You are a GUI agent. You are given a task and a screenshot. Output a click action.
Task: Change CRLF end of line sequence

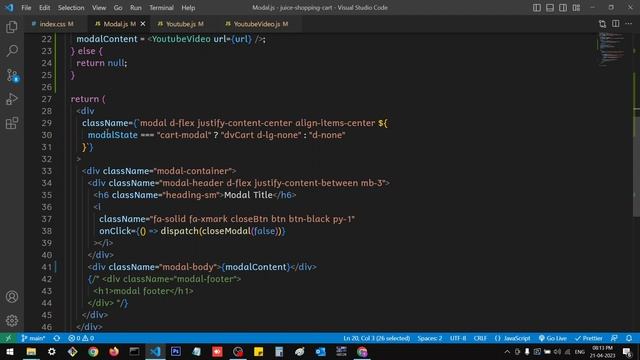pos(480,338)
